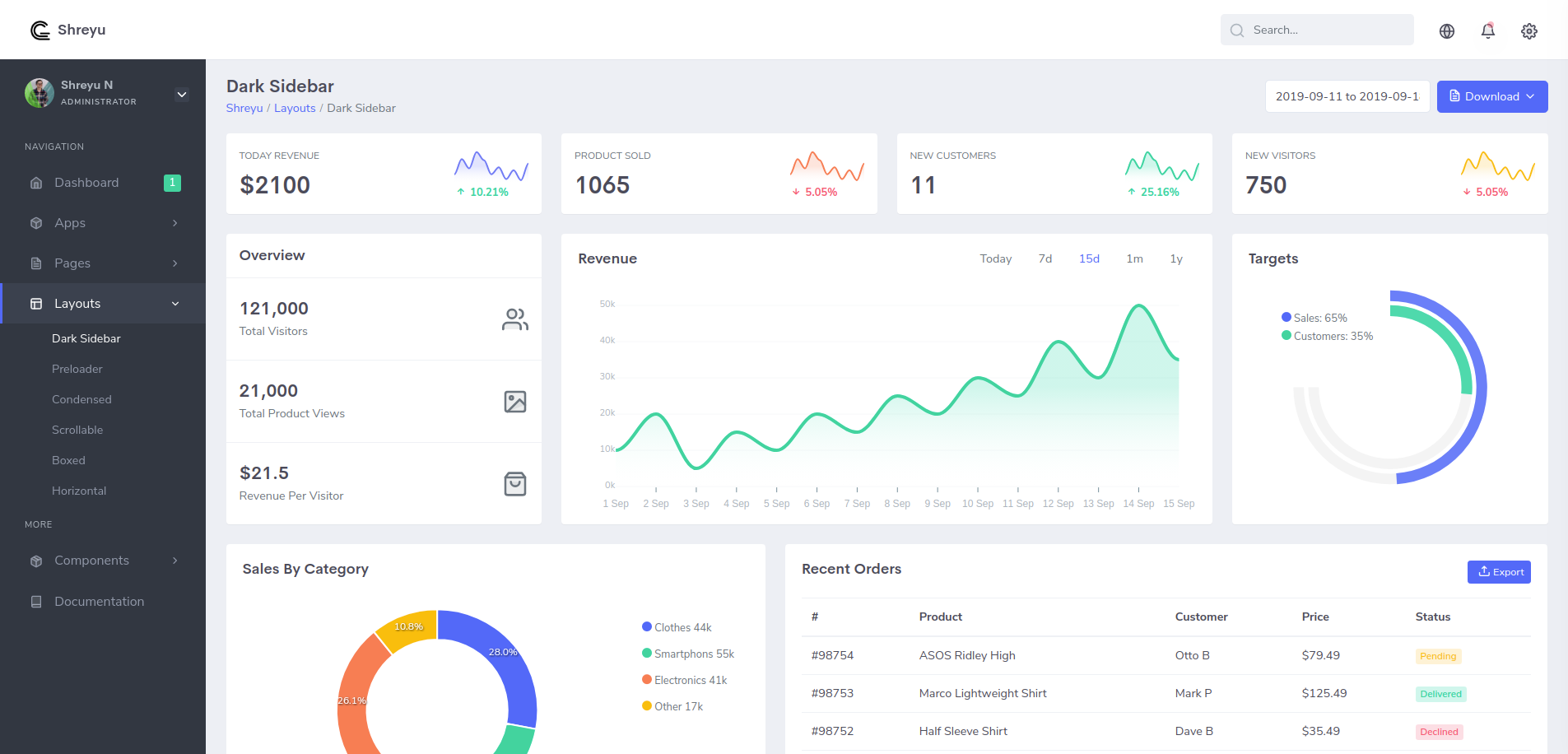Expand the user profile dropdown chevron
Viewport: 1568px width, 754px height.
[x=182, y=95]
